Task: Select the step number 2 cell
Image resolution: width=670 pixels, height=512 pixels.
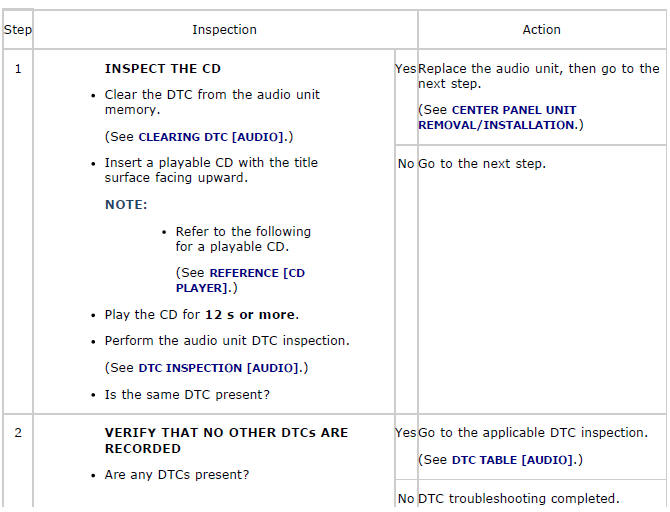Action: click(x=17, y=433)
